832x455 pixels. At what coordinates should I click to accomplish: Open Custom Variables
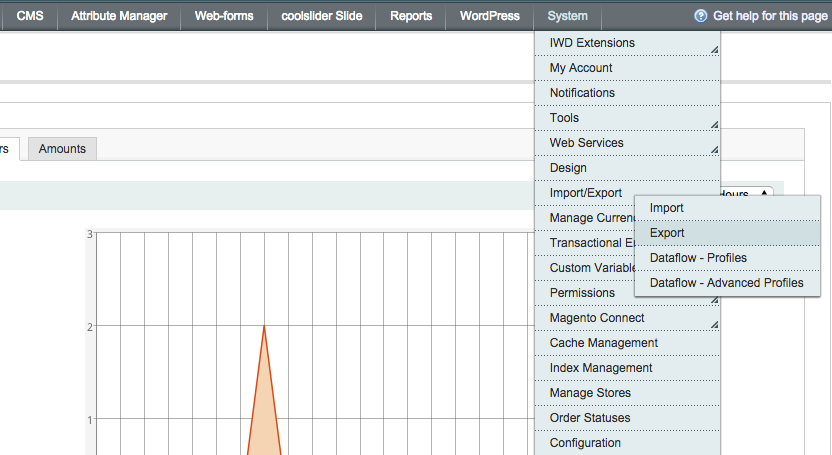pos(585,268)
